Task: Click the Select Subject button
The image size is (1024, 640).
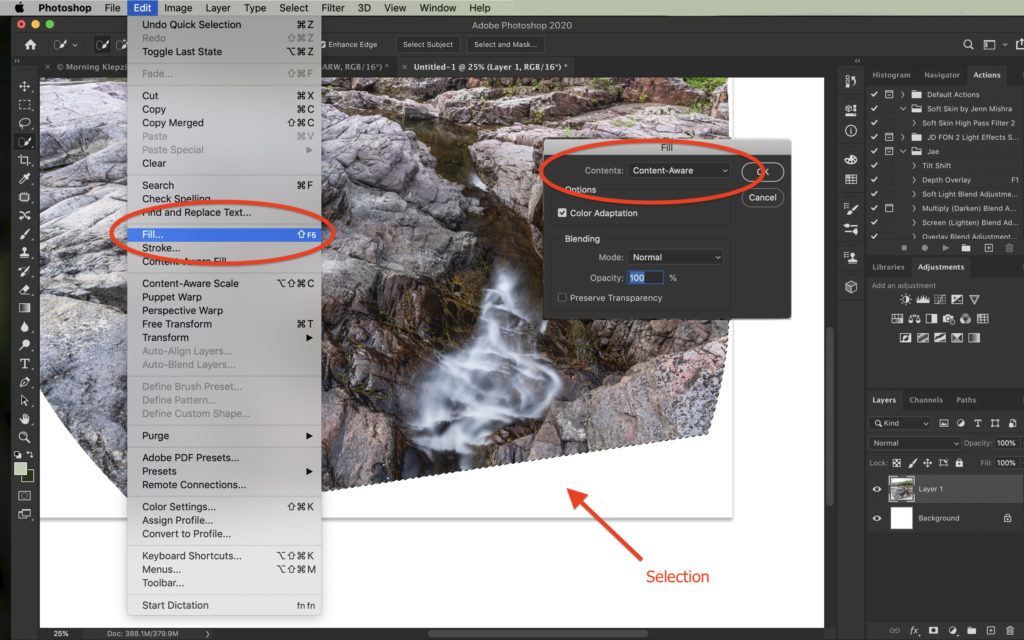Action: (x=427, y=44)
